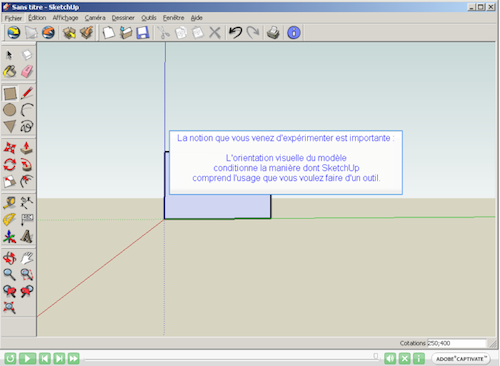Mute audio in the Captivate playbar

[x=390, y=359]
